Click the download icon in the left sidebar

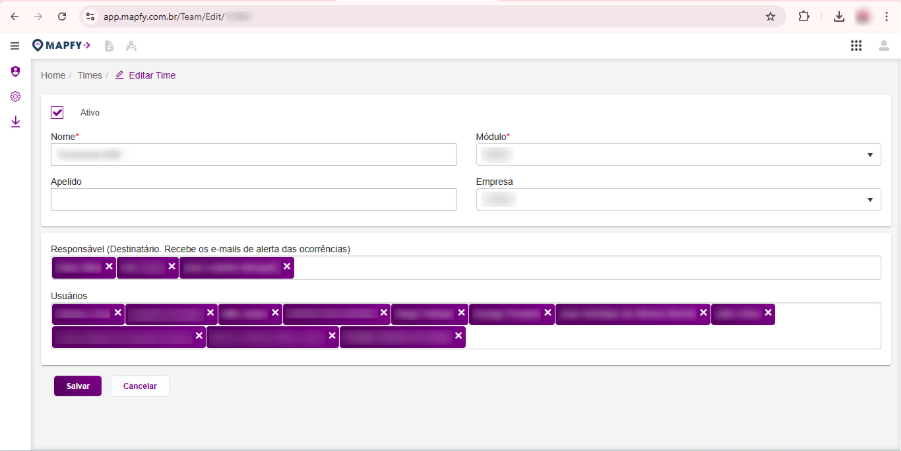(x=16, y=121)
